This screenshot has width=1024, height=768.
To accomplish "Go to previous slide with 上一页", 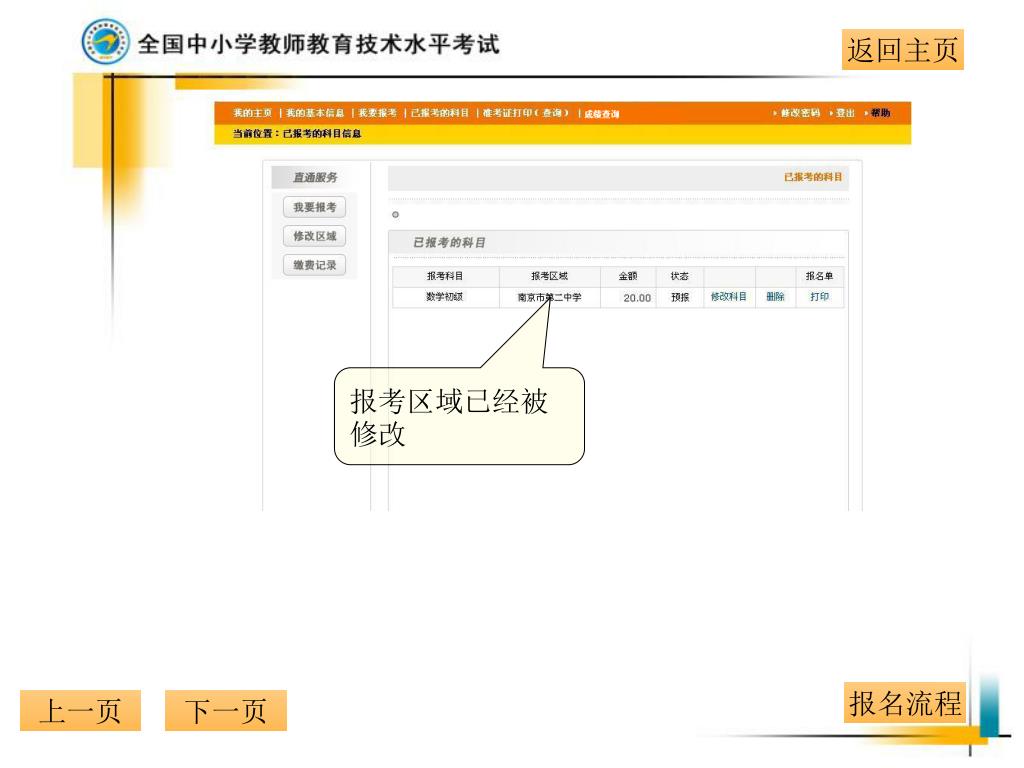I will (x=80, y=710).
